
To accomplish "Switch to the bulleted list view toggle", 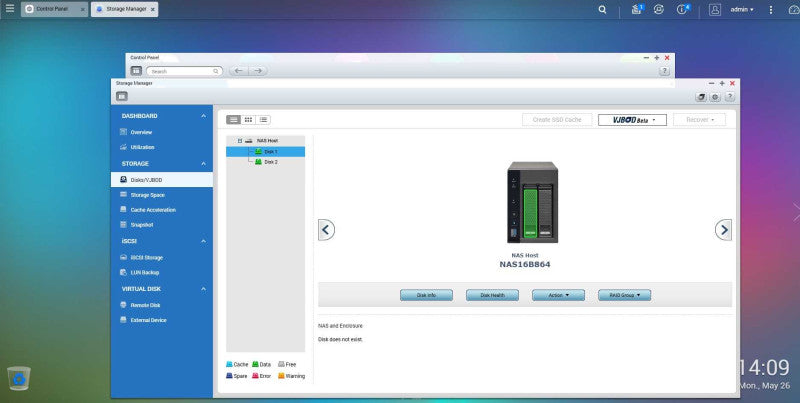I will (x=263, y=119).
